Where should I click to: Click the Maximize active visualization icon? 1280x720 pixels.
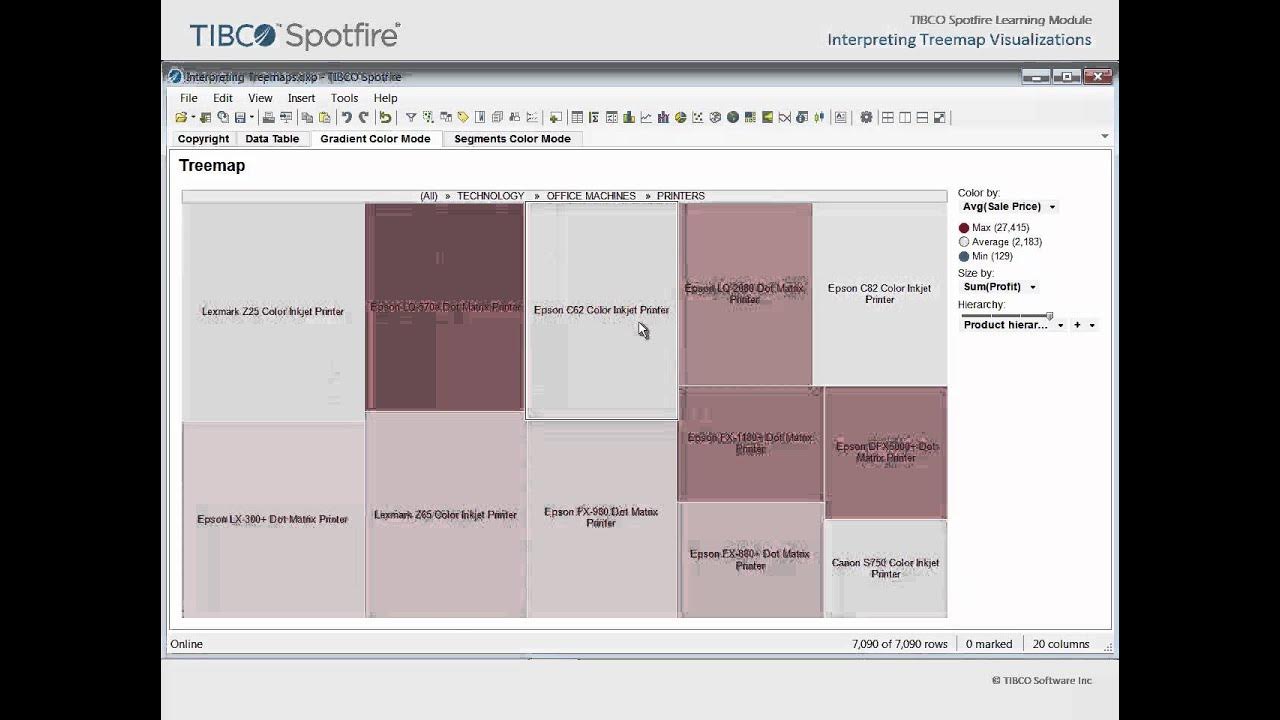click(x=940, y=117)
